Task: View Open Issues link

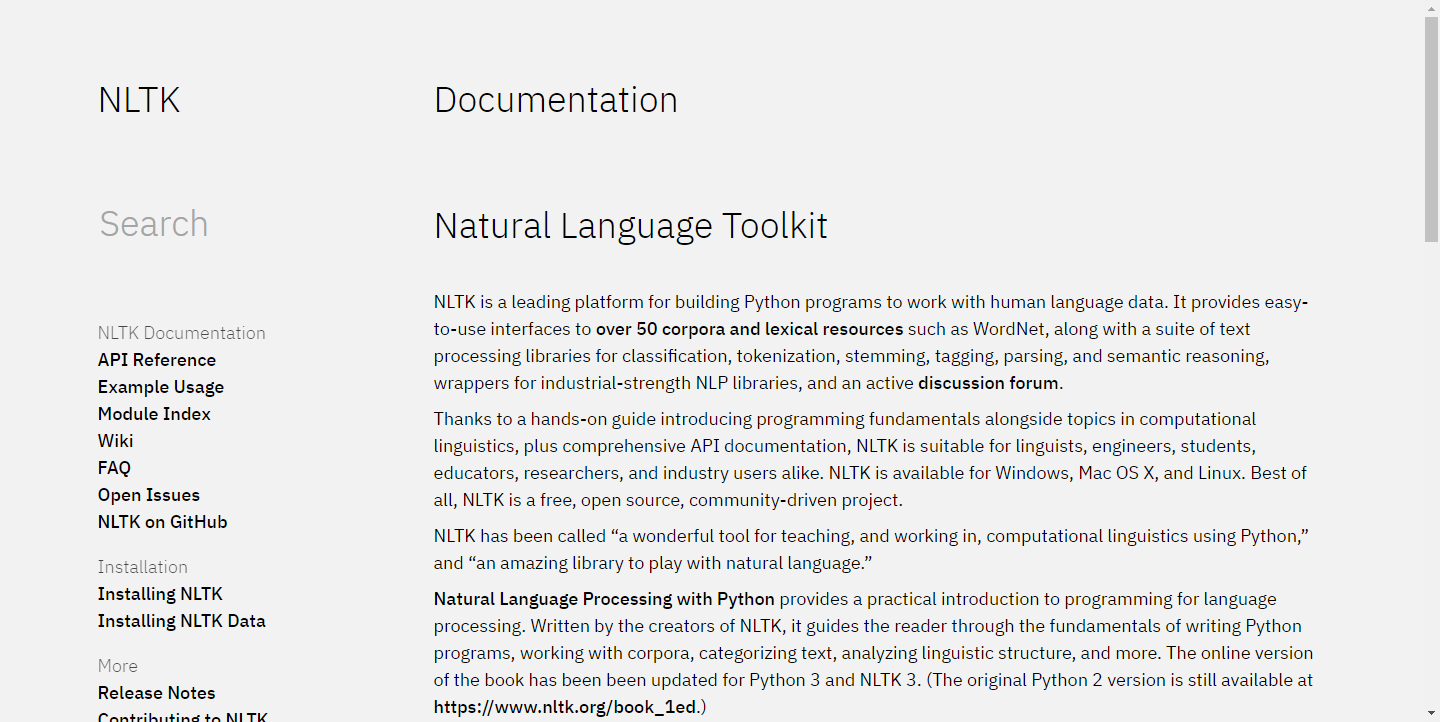Action: pos(149,495)
